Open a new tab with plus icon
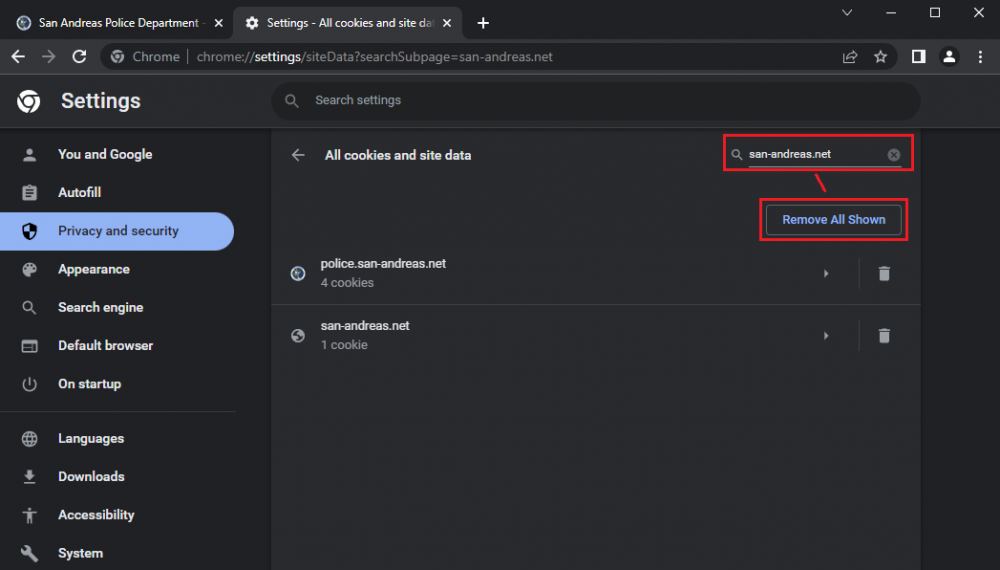 click(x=483, y=23)
